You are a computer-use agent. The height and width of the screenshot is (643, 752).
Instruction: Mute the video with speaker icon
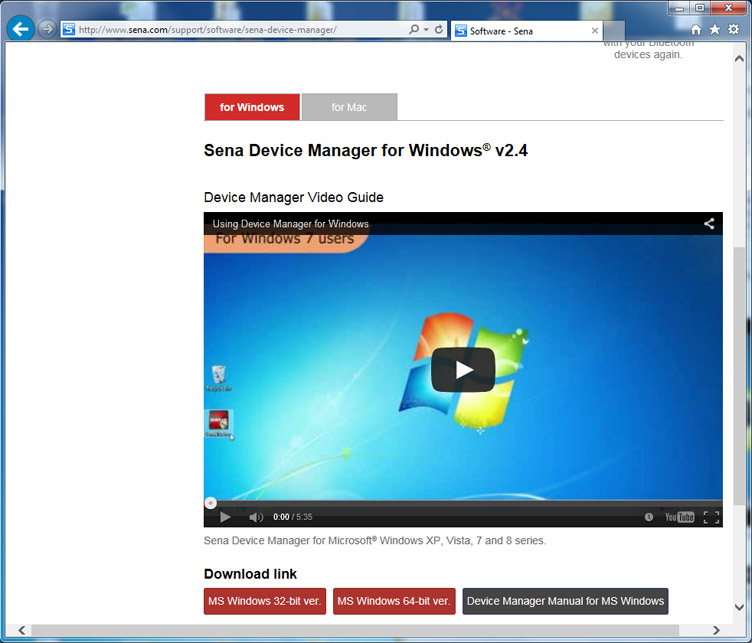256,517
